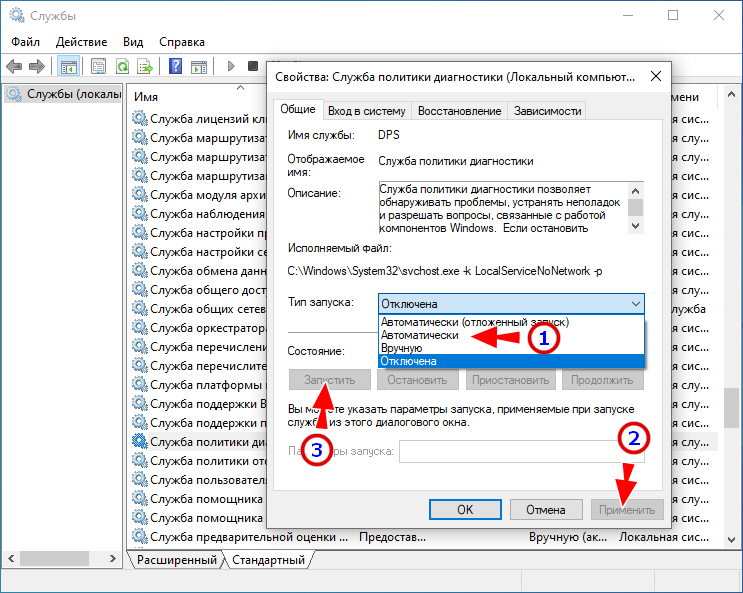
Task: Click gear icon of Служба политики диагностики row
Action: coord(139,441)
